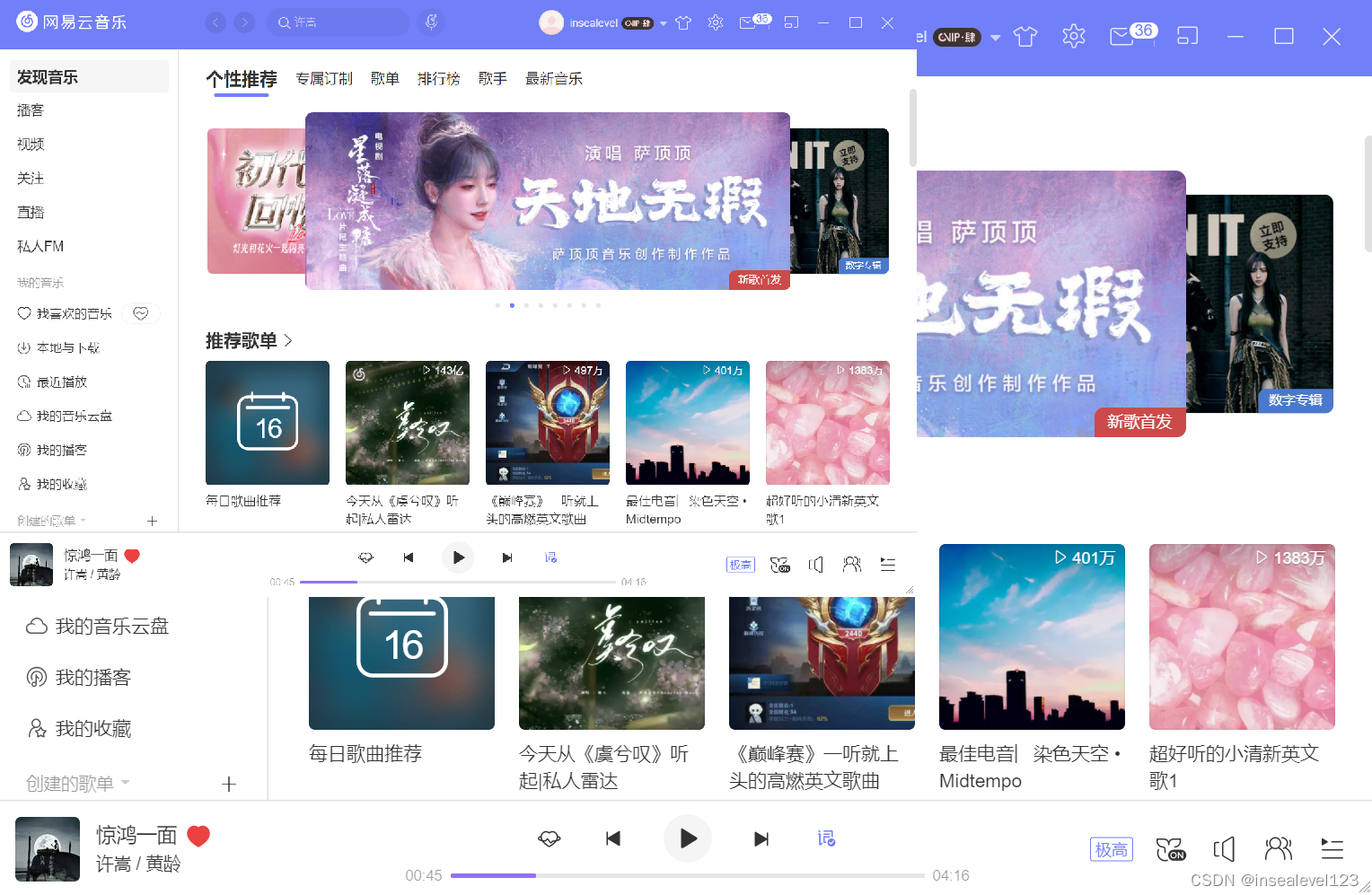Switch to the 歌单 tab
This screenshot has width=1372, height=895.
click(385, 79)
